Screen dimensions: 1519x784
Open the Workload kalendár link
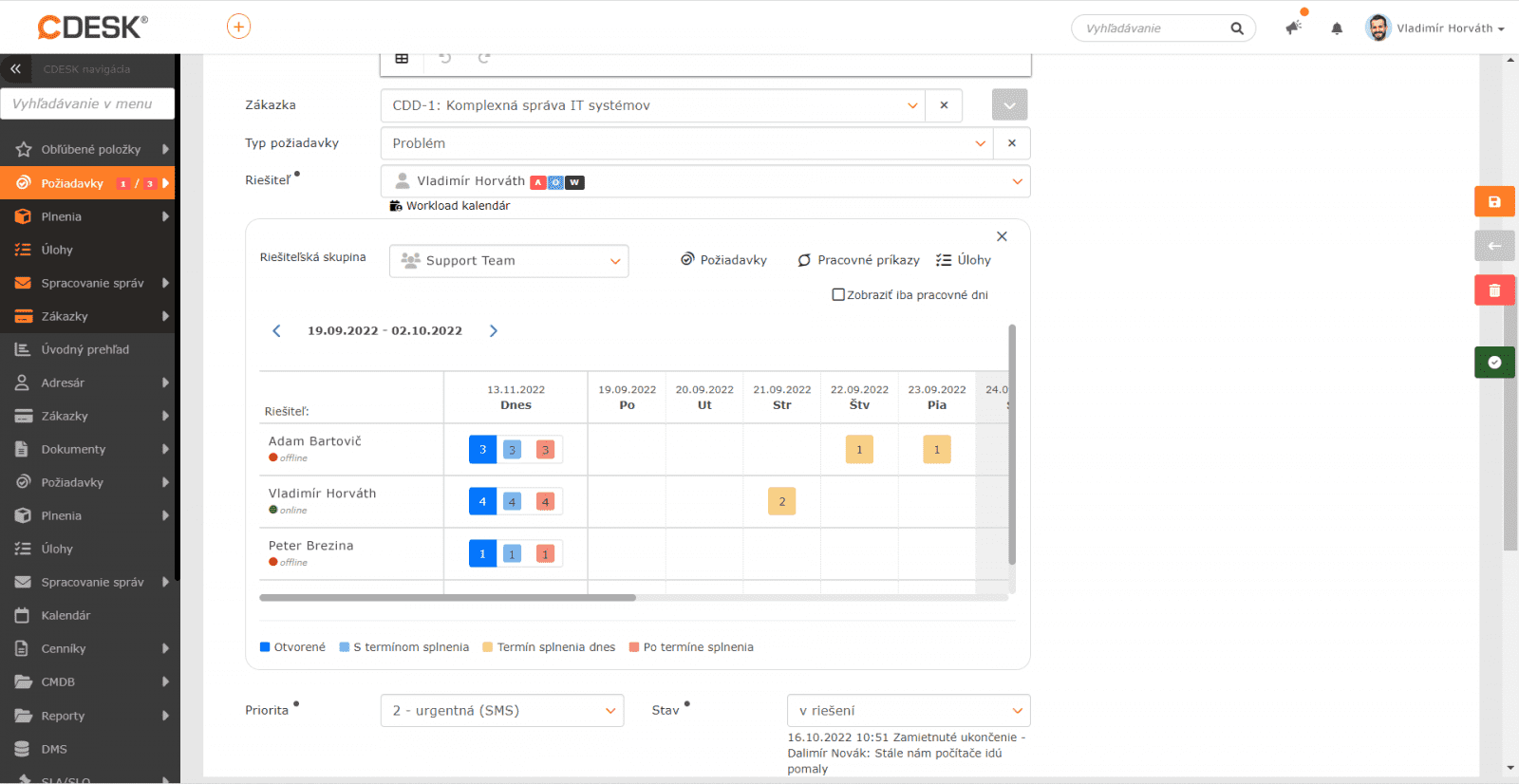450,206
